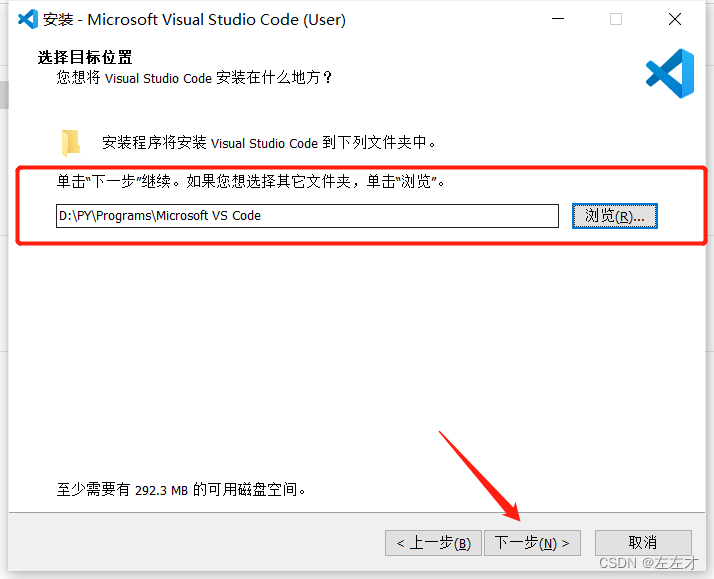Close the installer window

[675, 19]
